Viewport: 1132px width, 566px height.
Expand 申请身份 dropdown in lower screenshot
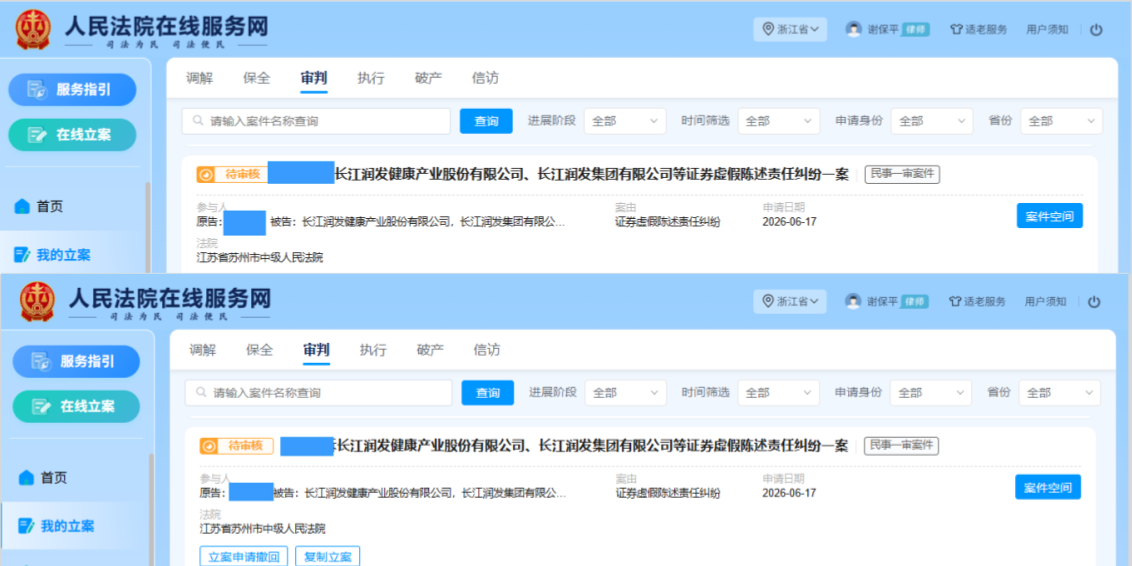931,393
